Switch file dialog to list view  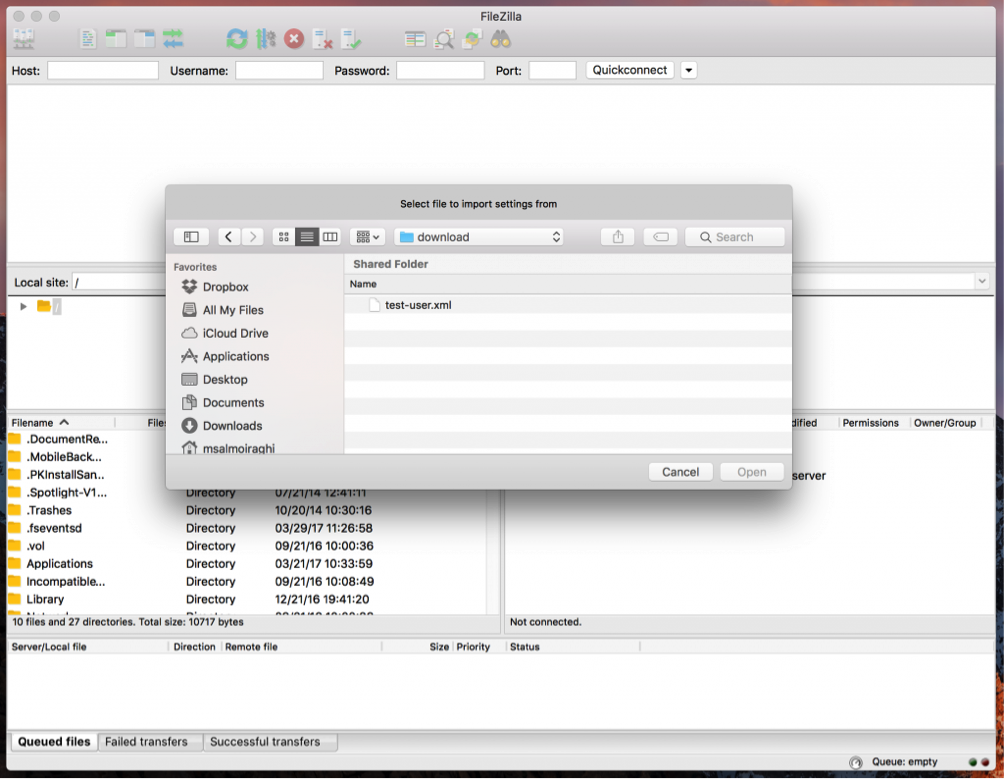point(307,237)
